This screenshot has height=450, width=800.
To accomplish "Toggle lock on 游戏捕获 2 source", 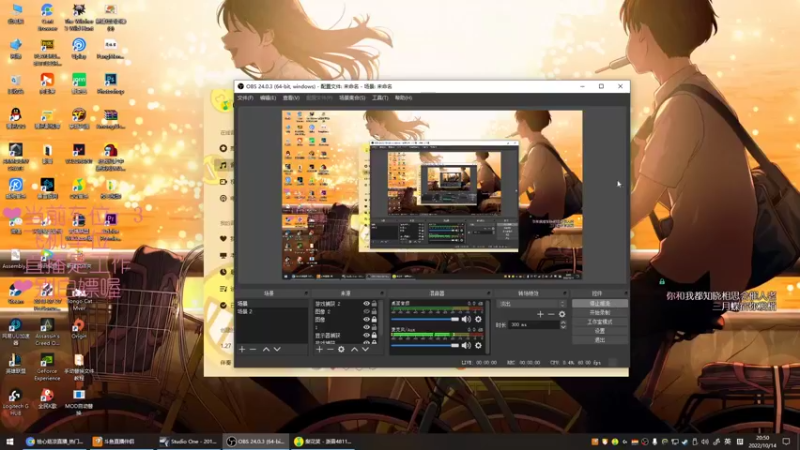I will [374, 304].
